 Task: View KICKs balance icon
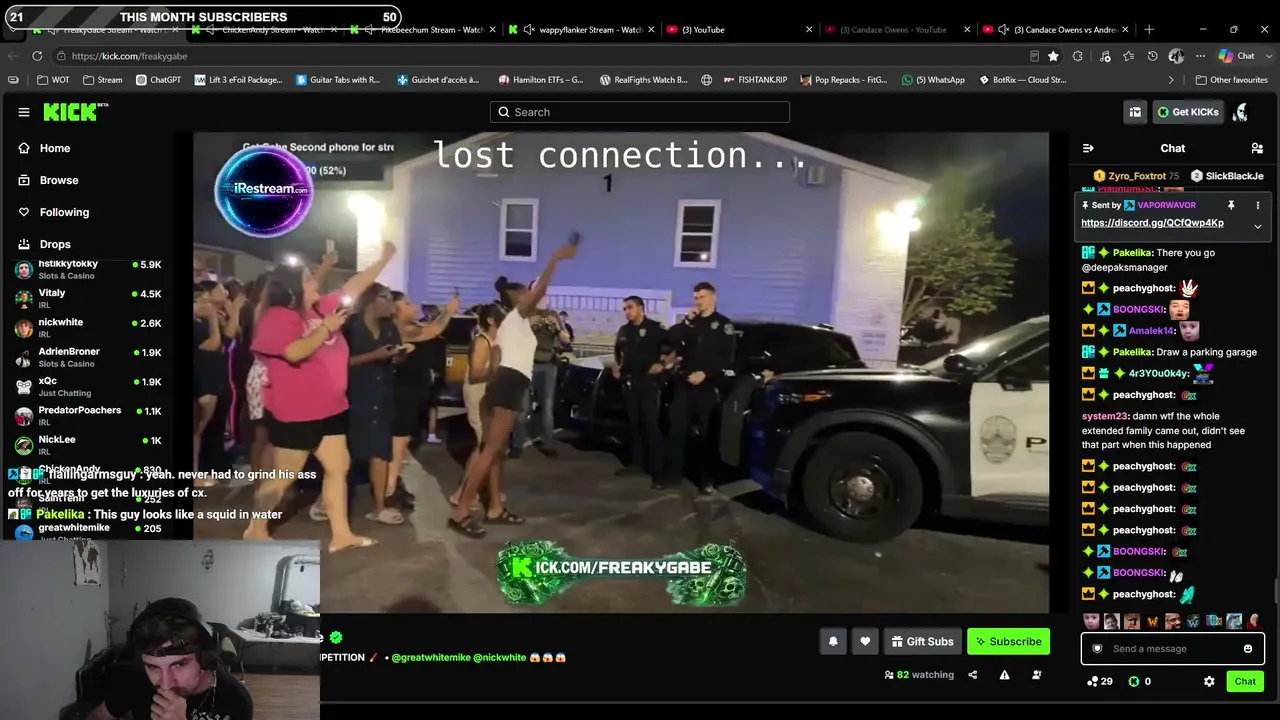(1134, 682)
